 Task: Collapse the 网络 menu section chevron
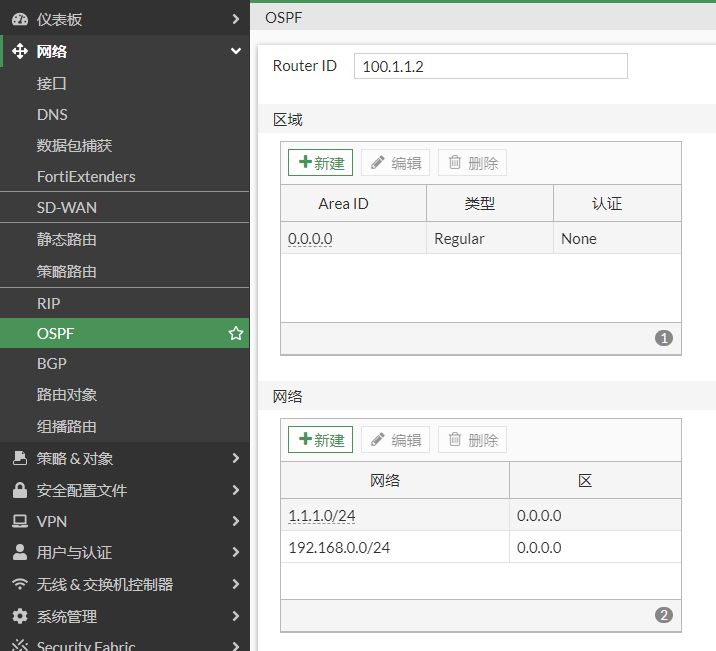236,51
